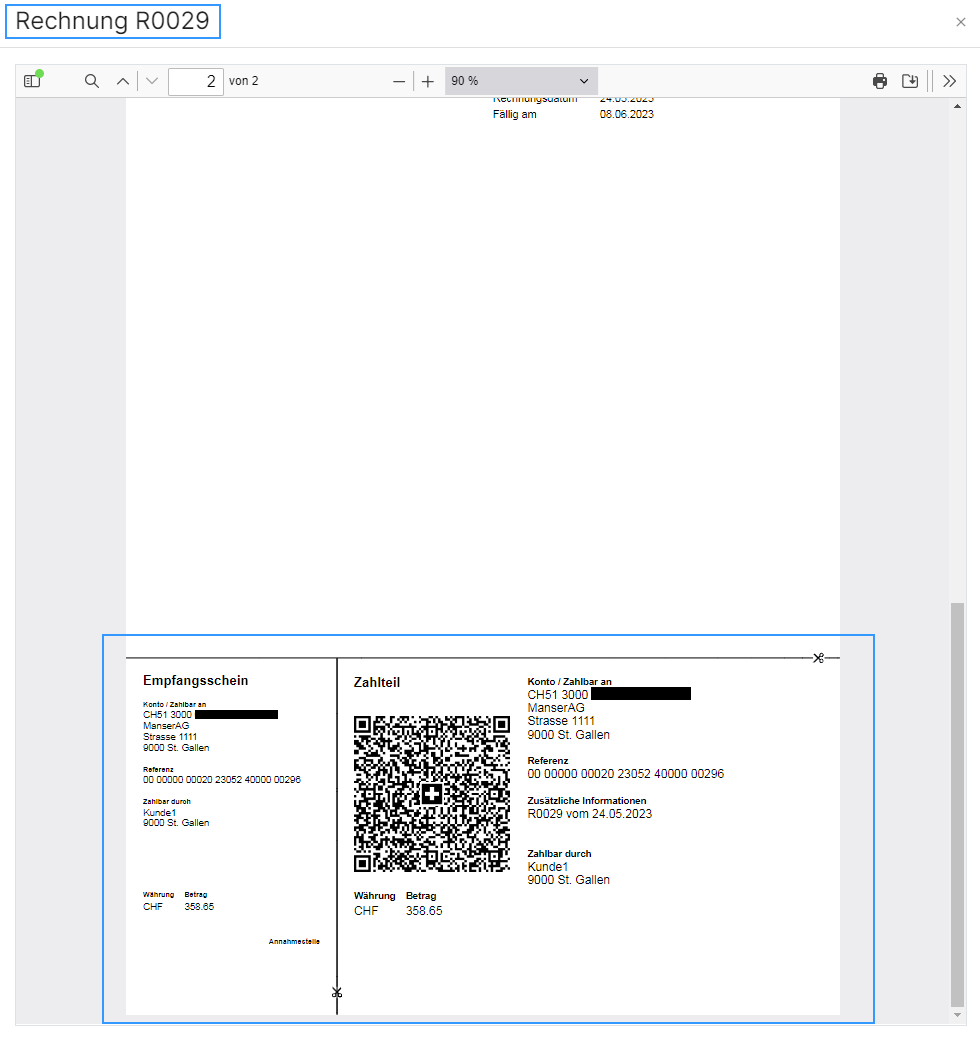The height and width of the screenshot is (1040, 980).
Task: Click 'R0029 vom 24.05.2023' text
Action: (589, 814)
